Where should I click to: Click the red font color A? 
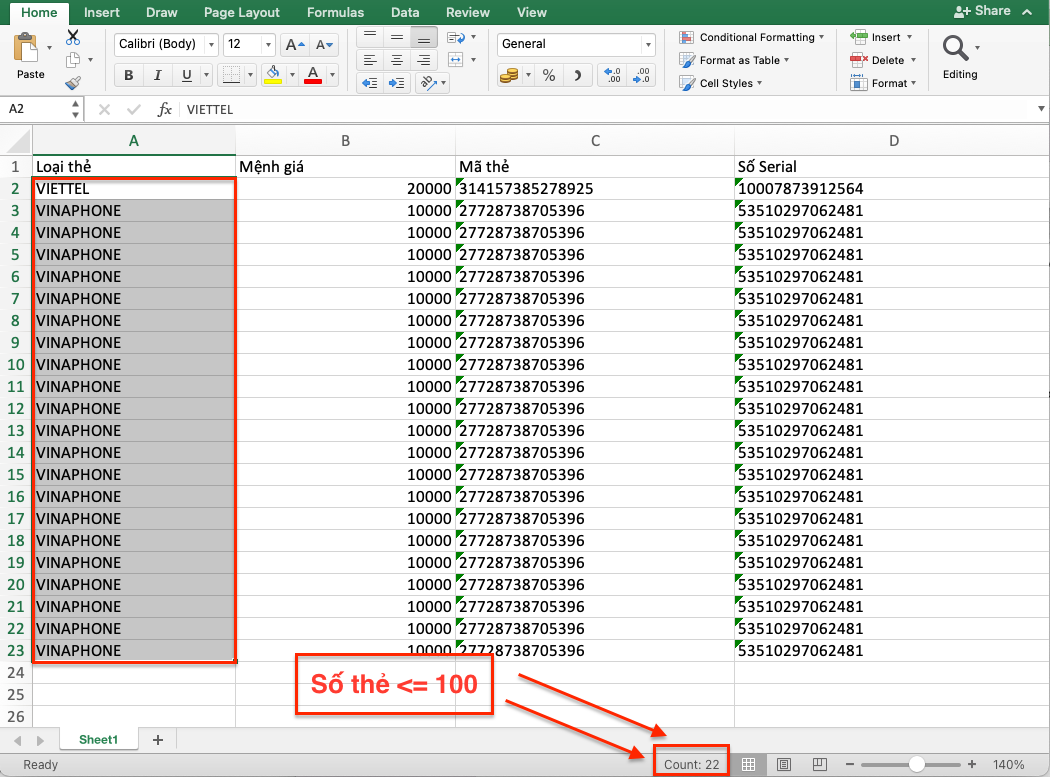coord(313,74)
